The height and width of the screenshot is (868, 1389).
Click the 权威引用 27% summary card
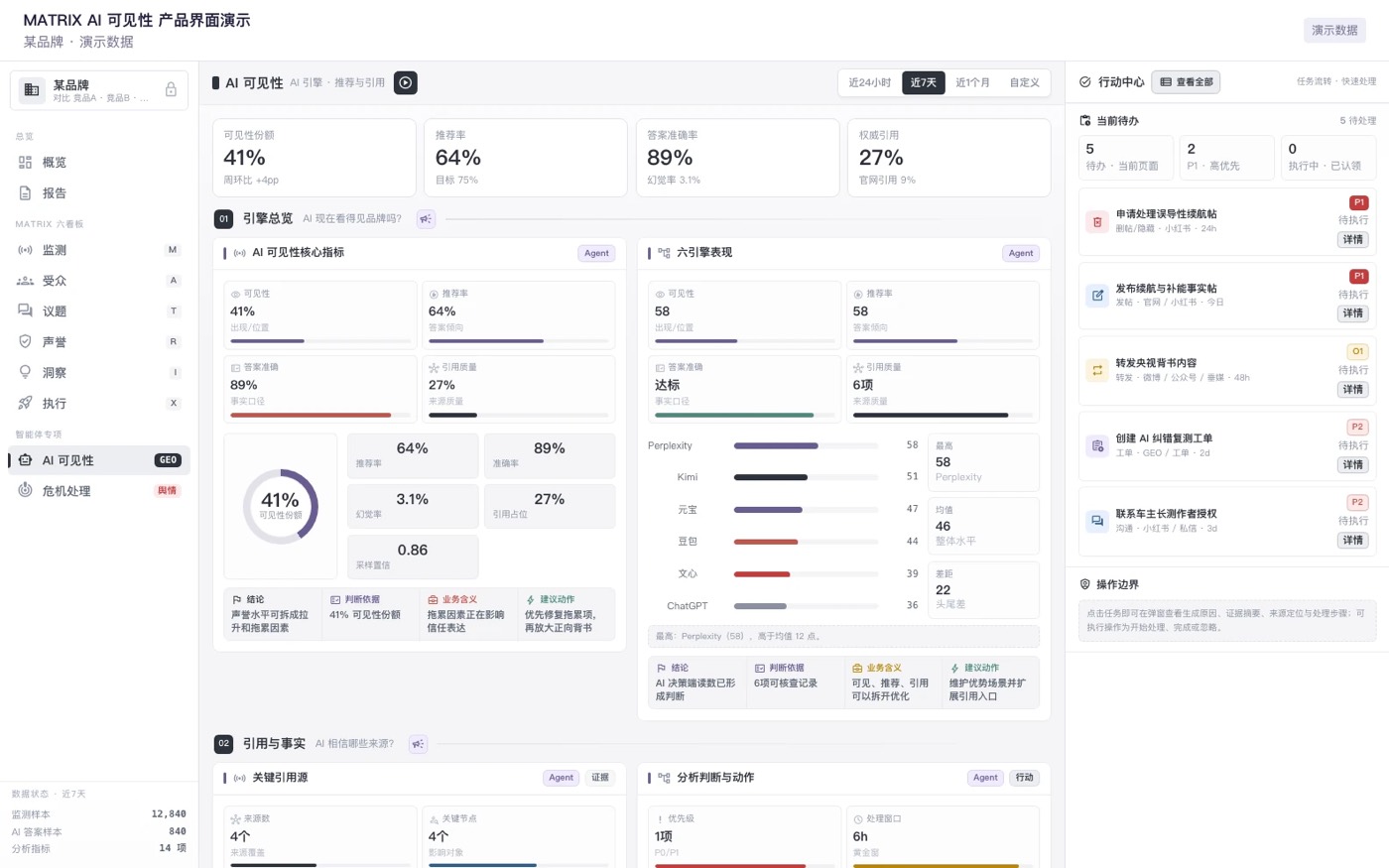pyautogui.click(x=948, y=158)
